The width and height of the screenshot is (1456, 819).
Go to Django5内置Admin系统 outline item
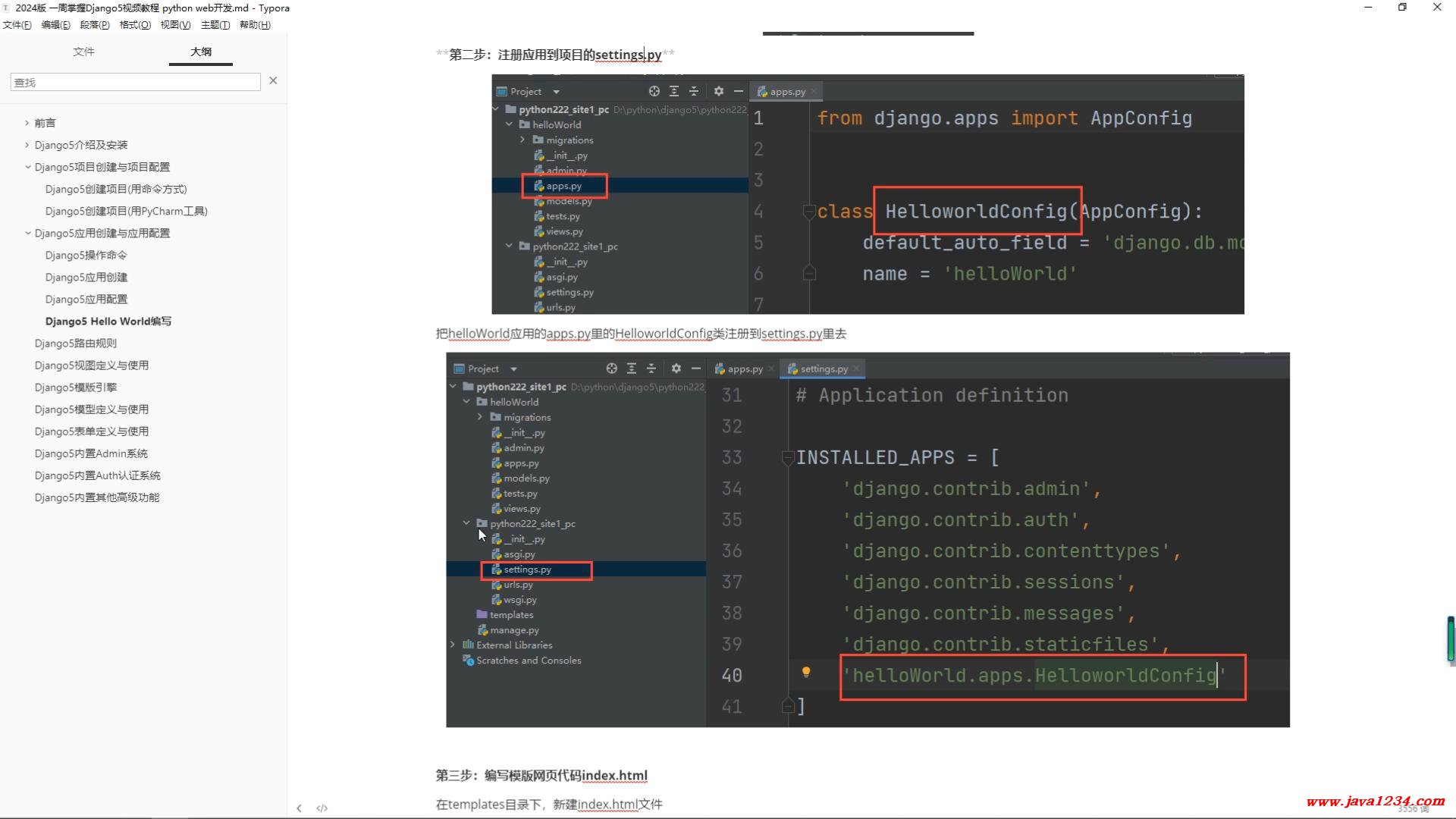tap(91, 453)
